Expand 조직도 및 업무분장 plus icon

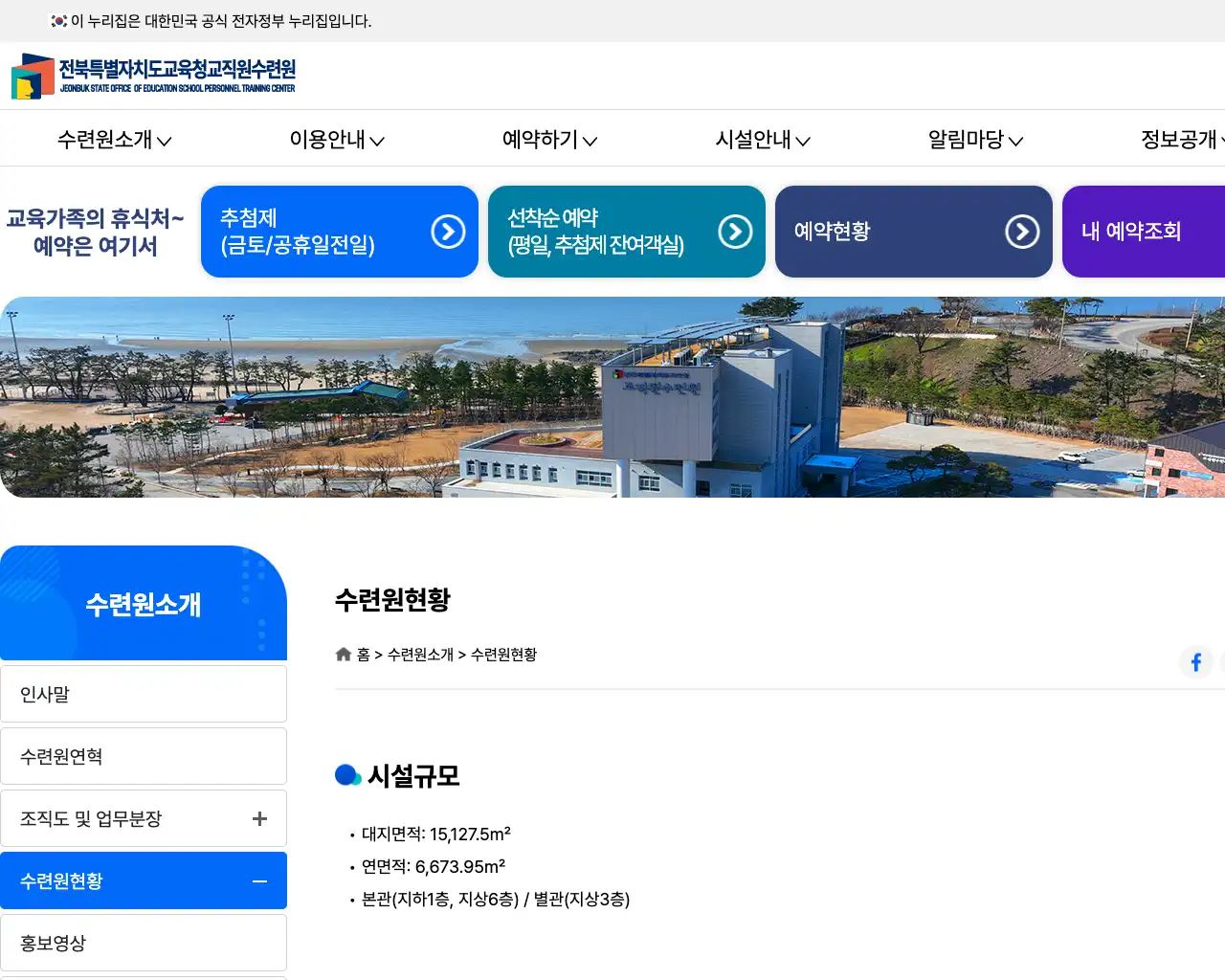259,819
